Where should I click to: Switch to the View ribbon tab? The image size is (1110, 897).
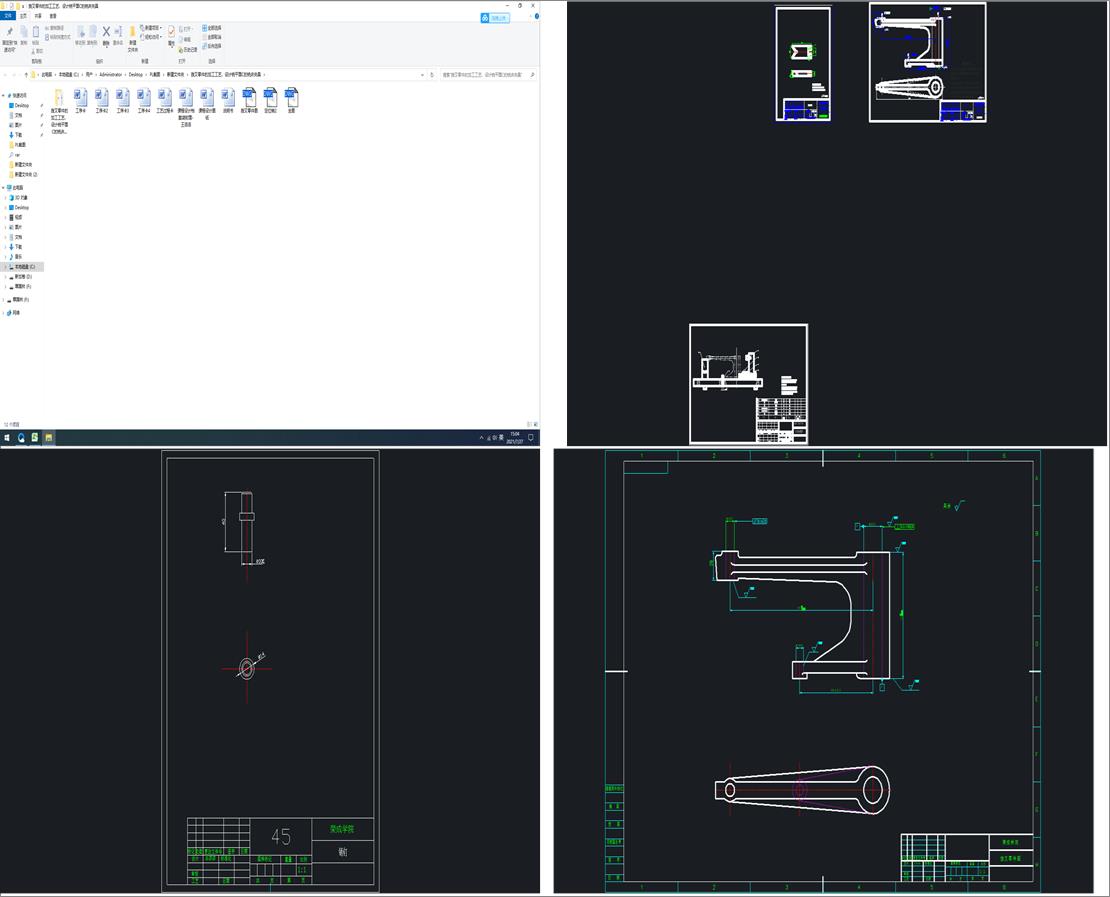[x=53, y=17]
